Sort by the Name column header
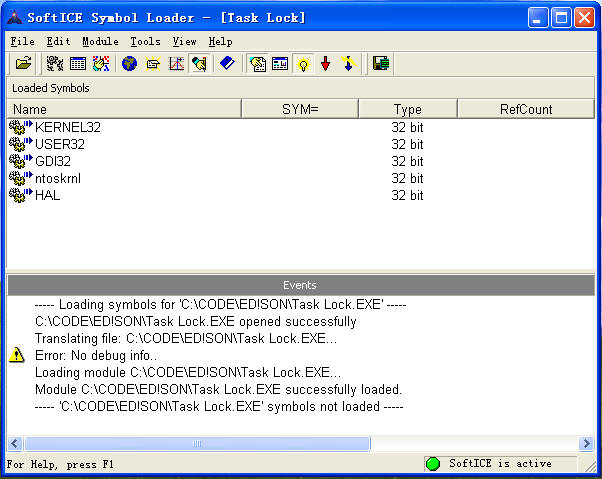 (124, 109)
